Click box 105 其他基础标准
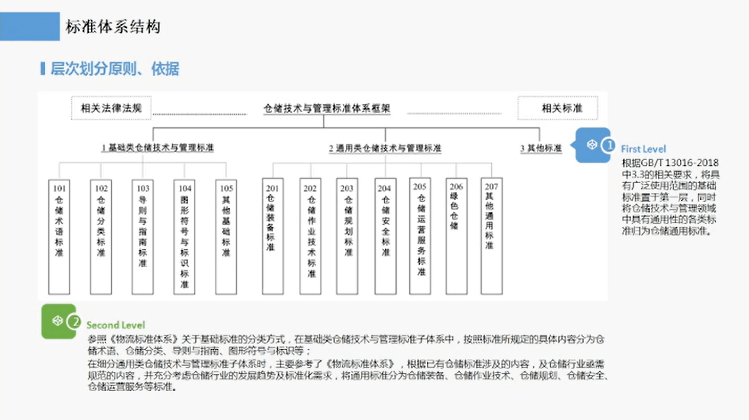 (x=226, y=237)
